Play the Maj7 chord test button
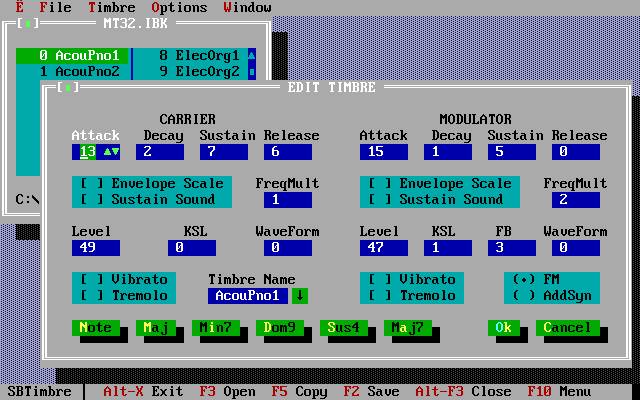The width and height of the screenshot is (640, 400). [x=408, y=328]
